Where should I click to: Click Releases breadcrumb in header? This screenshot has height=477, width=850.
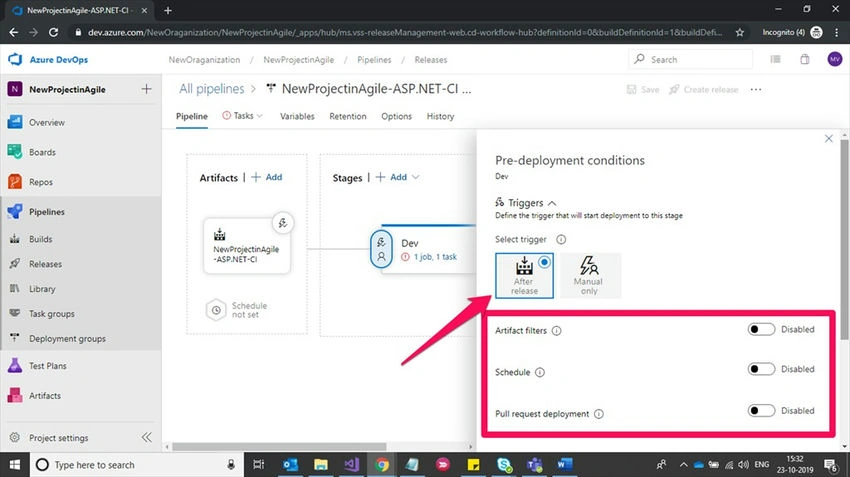(x=431, y=60)
